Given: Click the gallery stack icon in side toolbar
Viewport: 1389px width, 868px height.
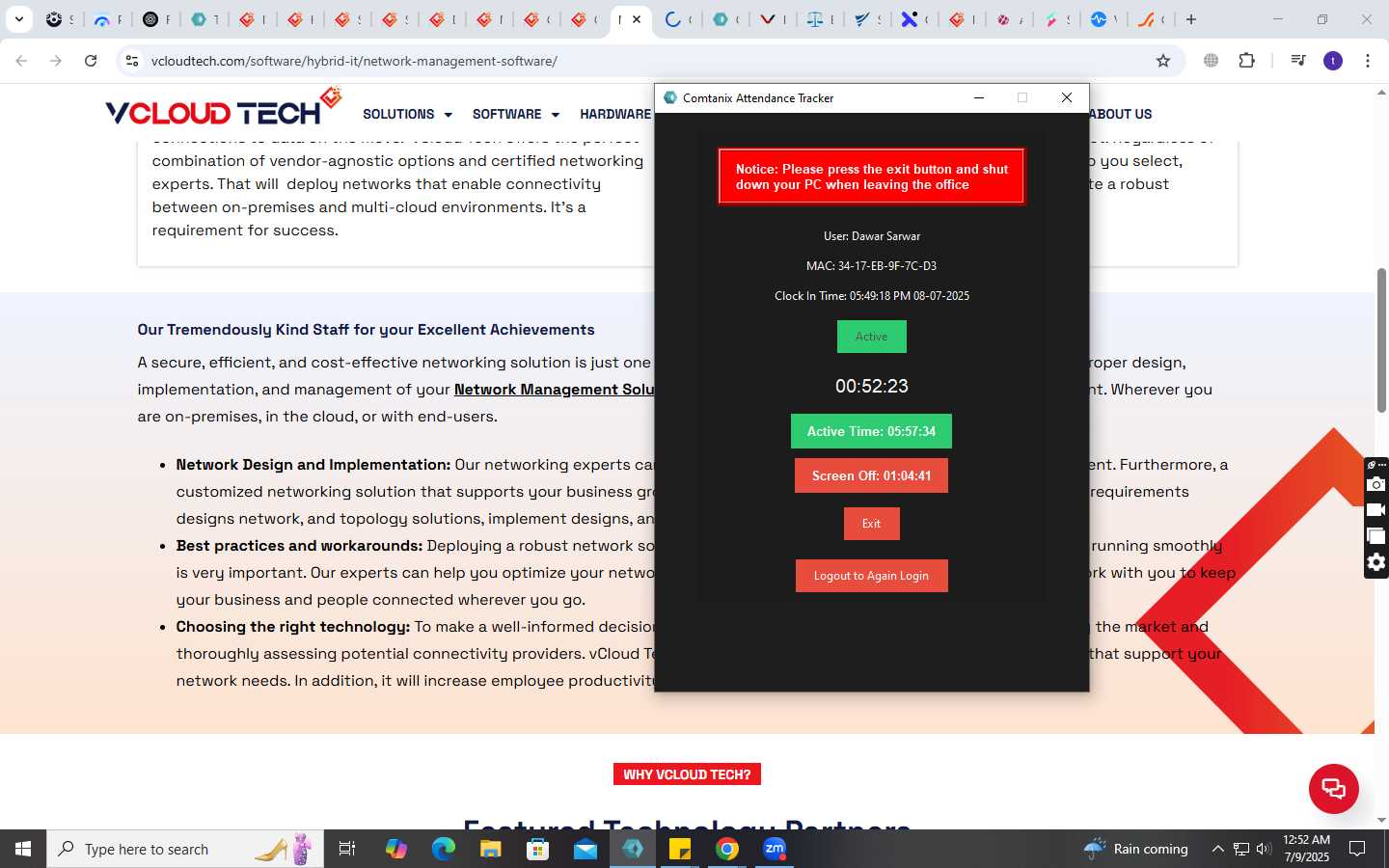Looking at the screenshot, I should (1376, 536).
